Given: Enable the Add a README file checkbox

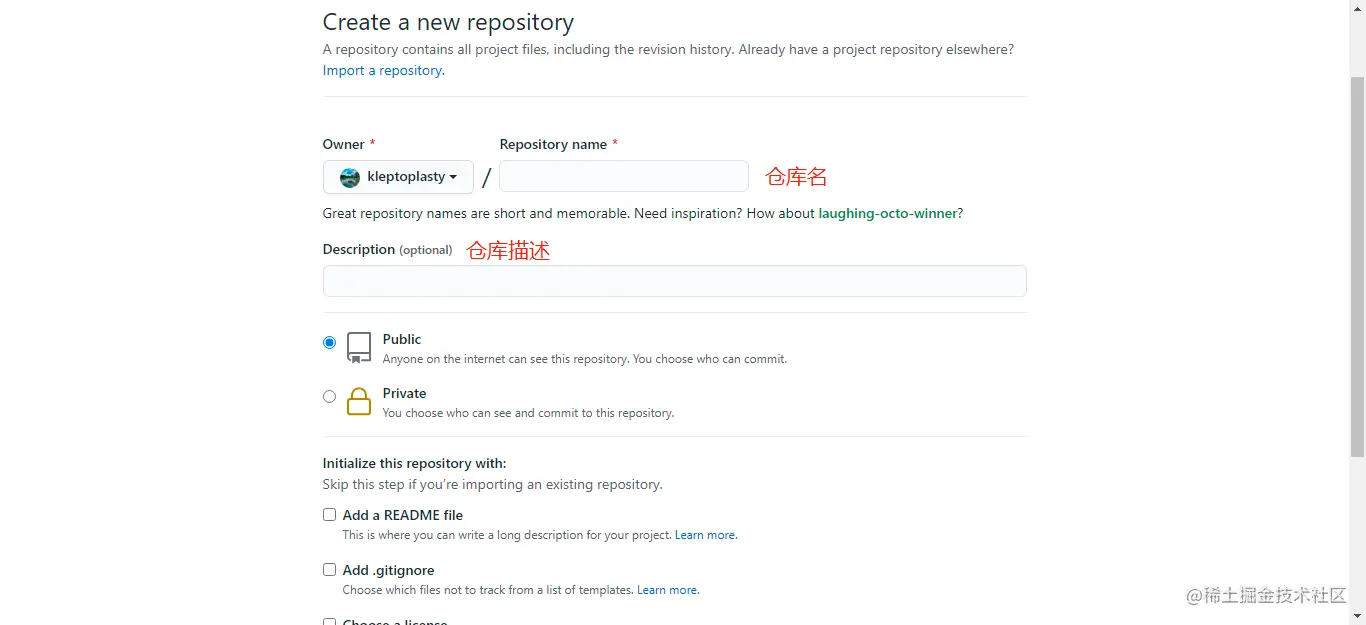Looking at the screenshot, I should (x=329, y=515).
